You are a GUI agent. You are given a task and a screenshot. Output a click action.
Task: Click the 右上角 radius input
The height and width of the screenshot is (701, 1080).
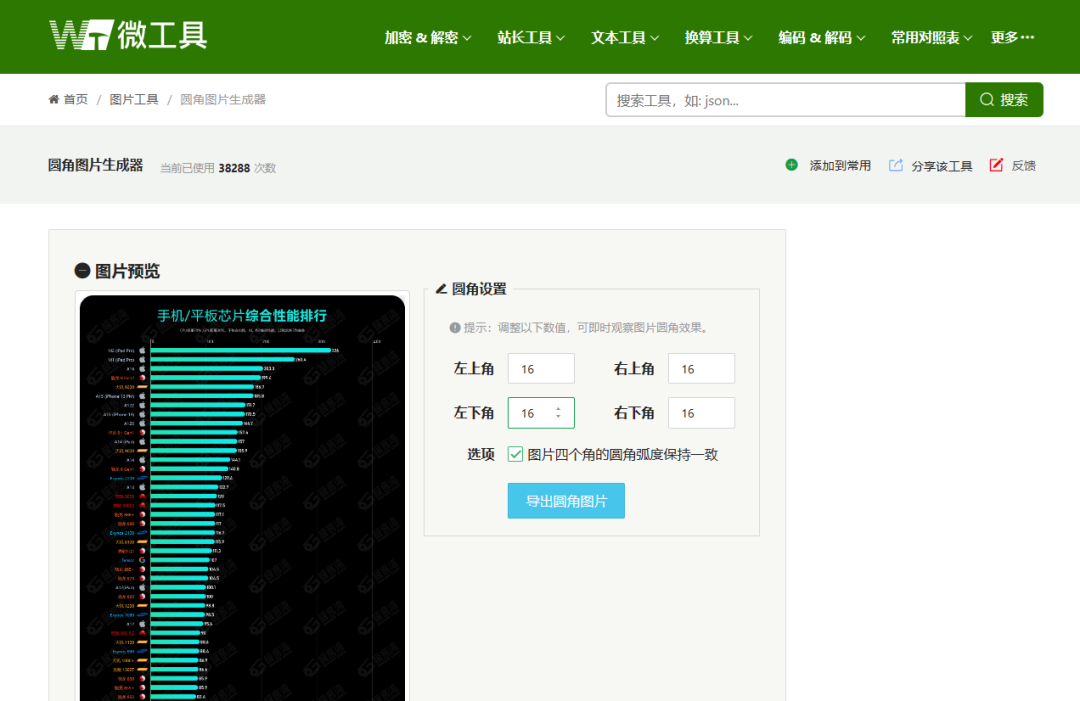(x=701, y=368)
